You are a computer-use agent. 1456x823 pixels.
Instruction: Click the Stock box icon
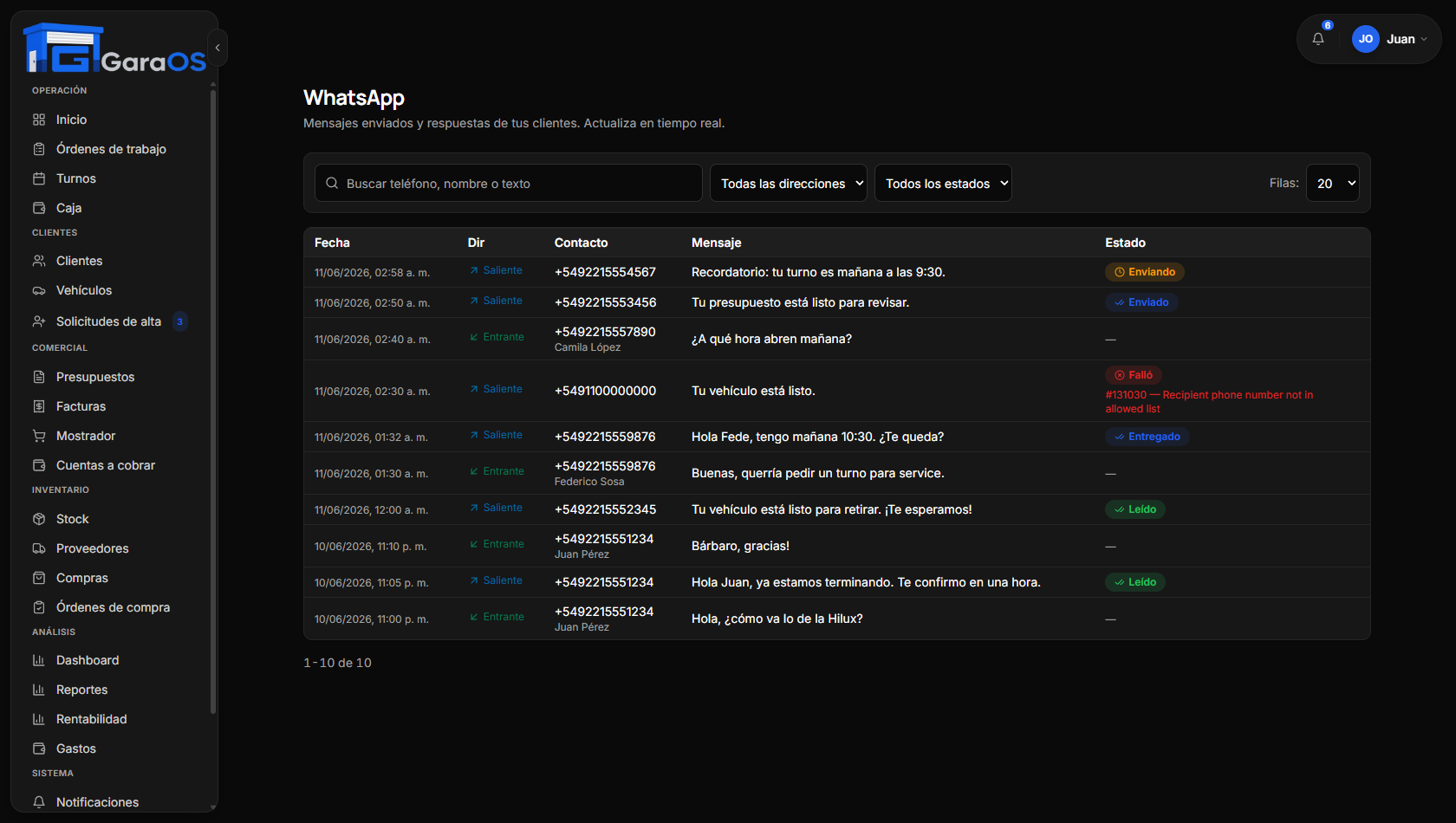coord(39,519)
